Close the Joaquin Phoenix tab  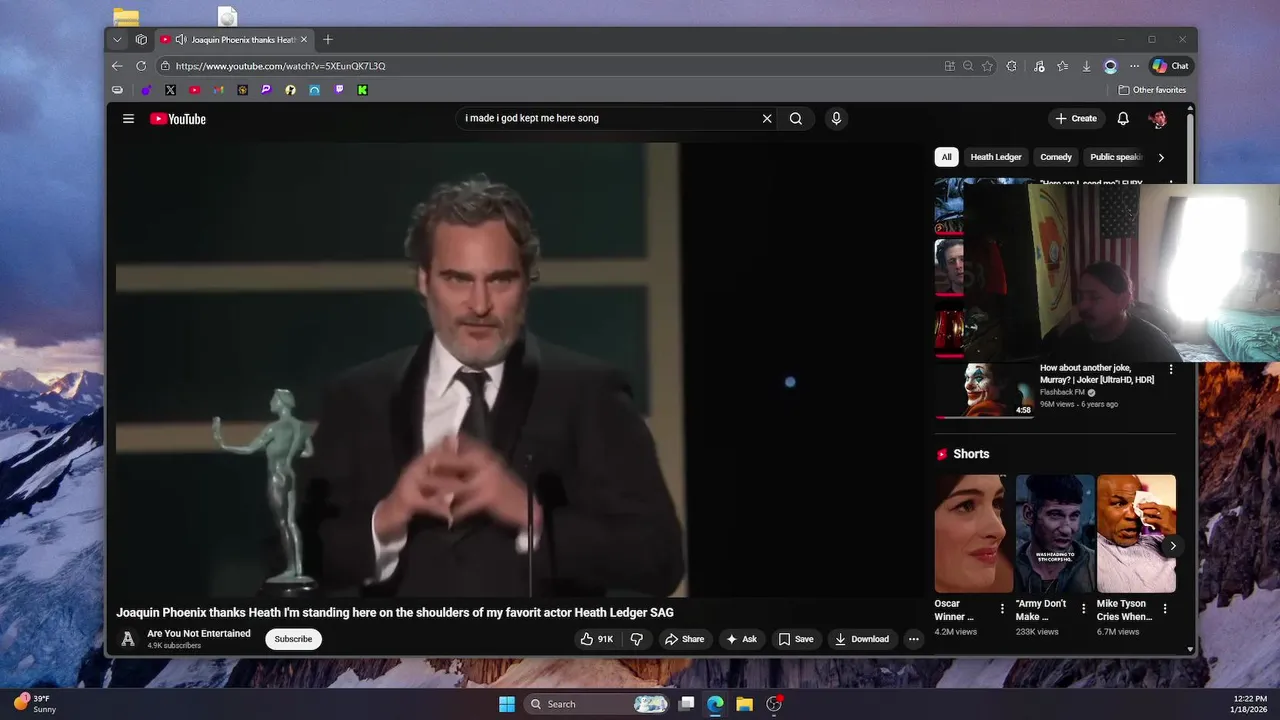(304, 40)
